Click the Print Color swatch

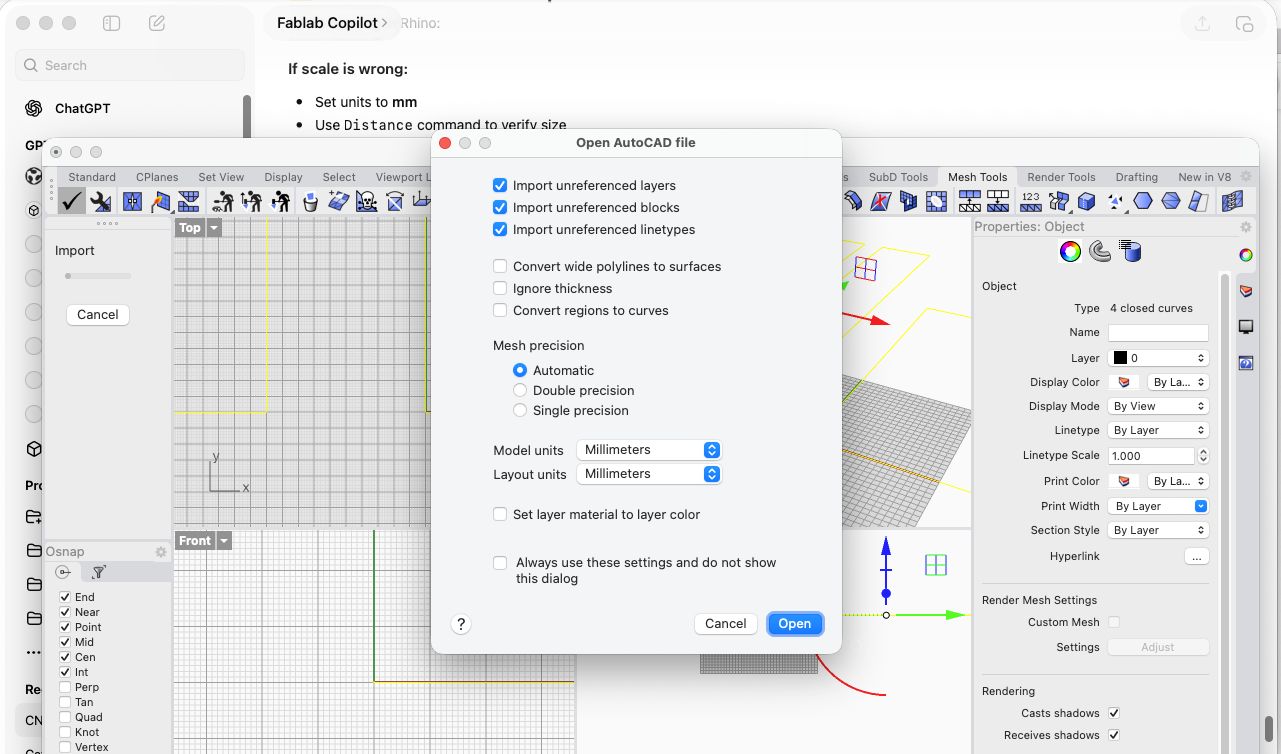click(1125, 481)
